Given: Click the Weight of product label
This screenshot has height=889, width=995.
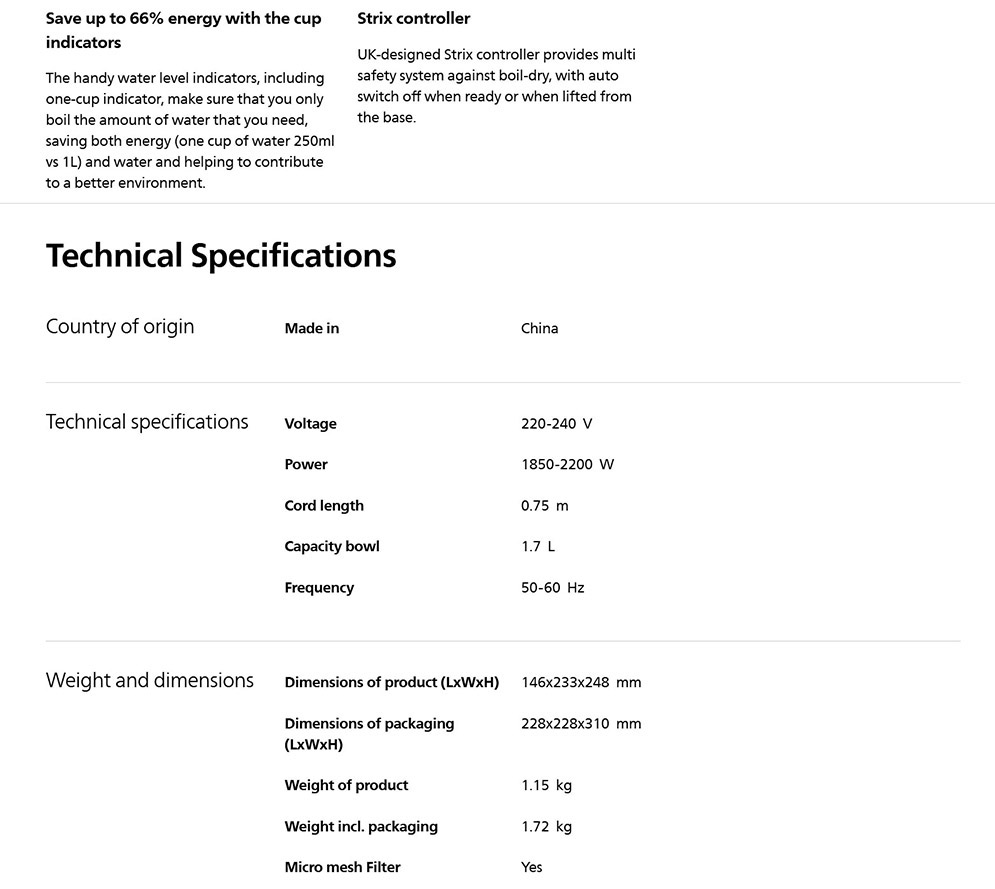Looking at the screenshot, I should [346, 786].
